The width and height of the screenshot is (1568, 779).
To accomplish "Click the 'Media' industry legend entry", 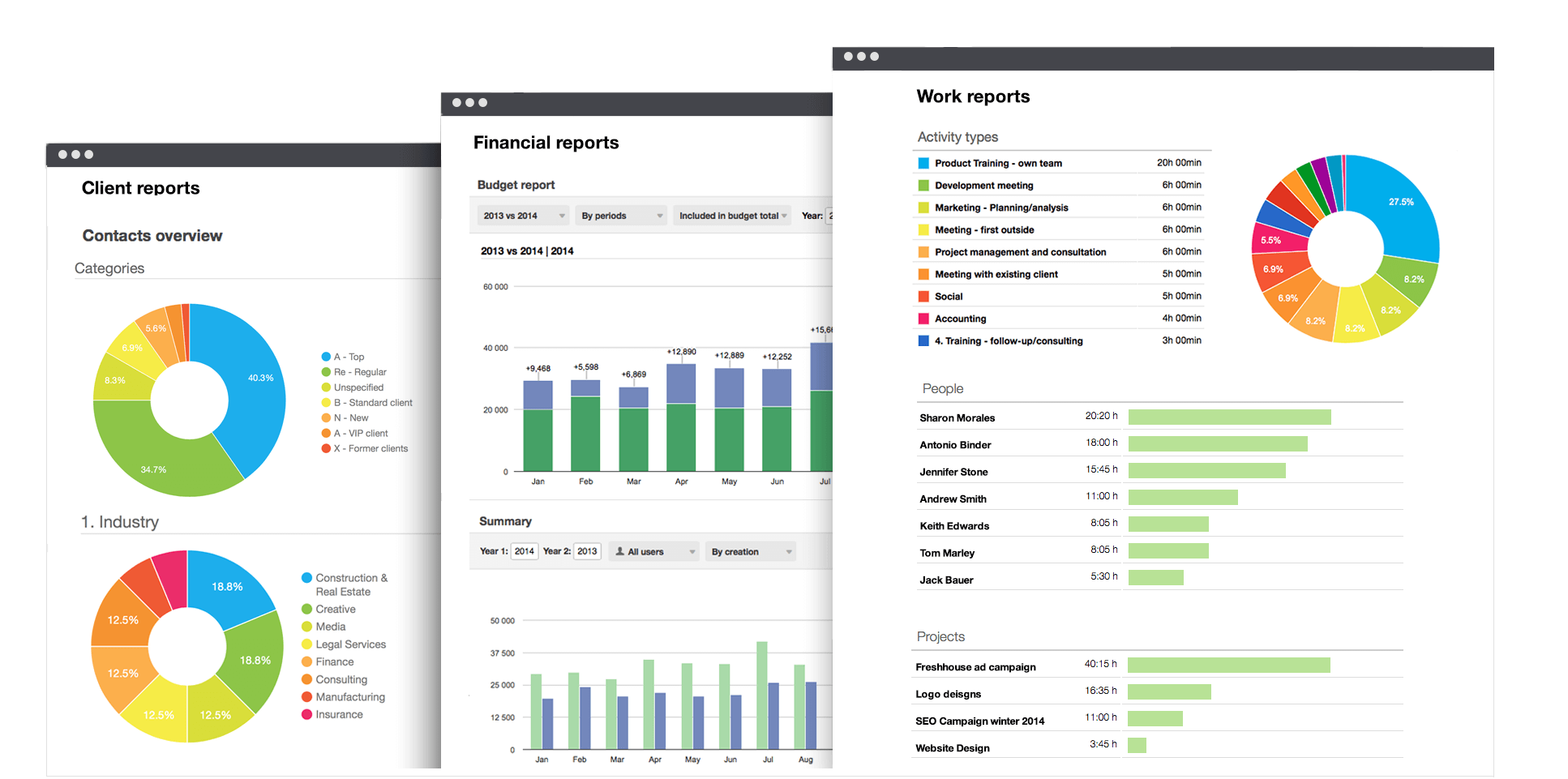I will pos(323,627).
